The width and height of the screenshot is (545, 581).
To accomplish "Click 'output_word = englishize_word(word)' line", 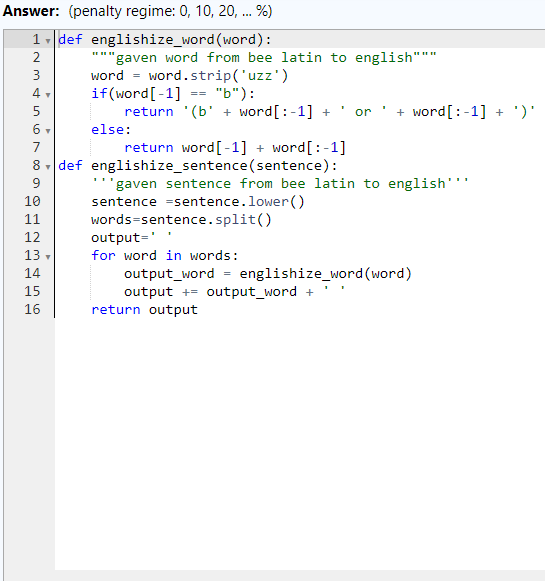I will click(268, 273).
